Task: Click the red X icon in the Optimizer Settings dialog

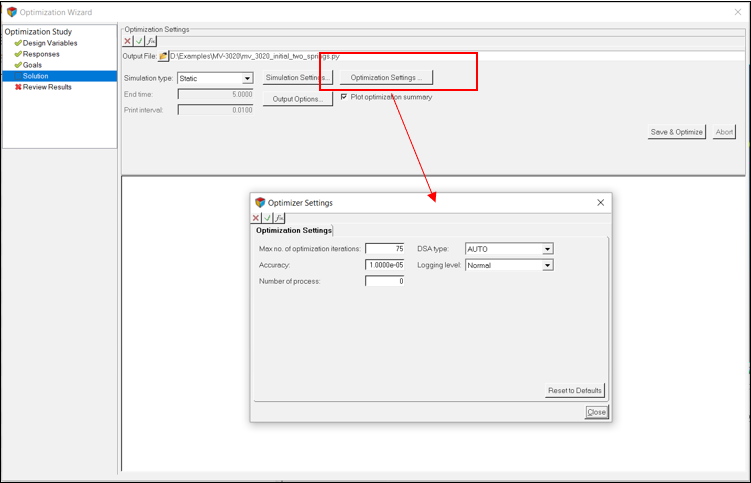Action: tap(256, 218)
